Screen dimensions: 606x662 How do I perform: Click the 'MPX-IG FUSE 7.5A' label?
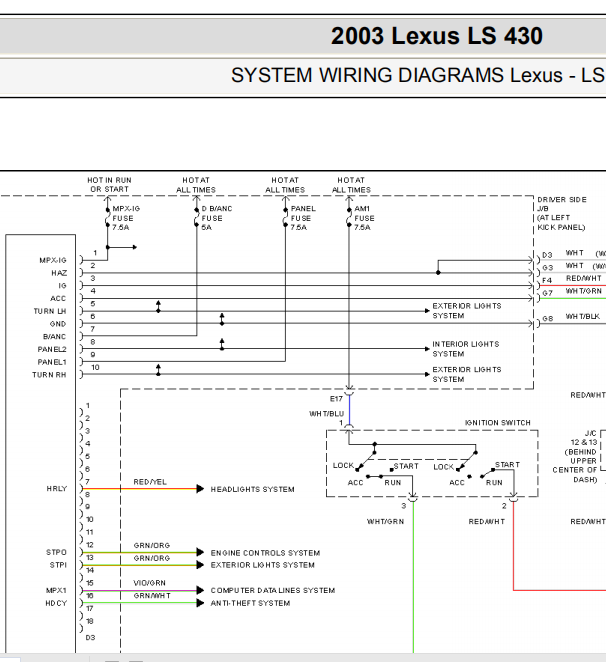[x=126, y=218]
